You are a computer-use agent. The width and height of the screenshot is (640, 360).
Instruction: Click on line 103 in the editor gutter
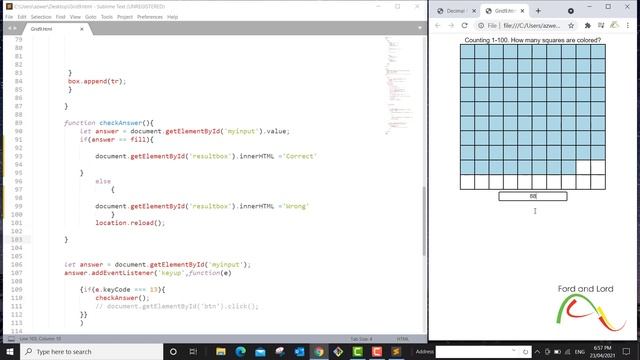pos(17,240)
